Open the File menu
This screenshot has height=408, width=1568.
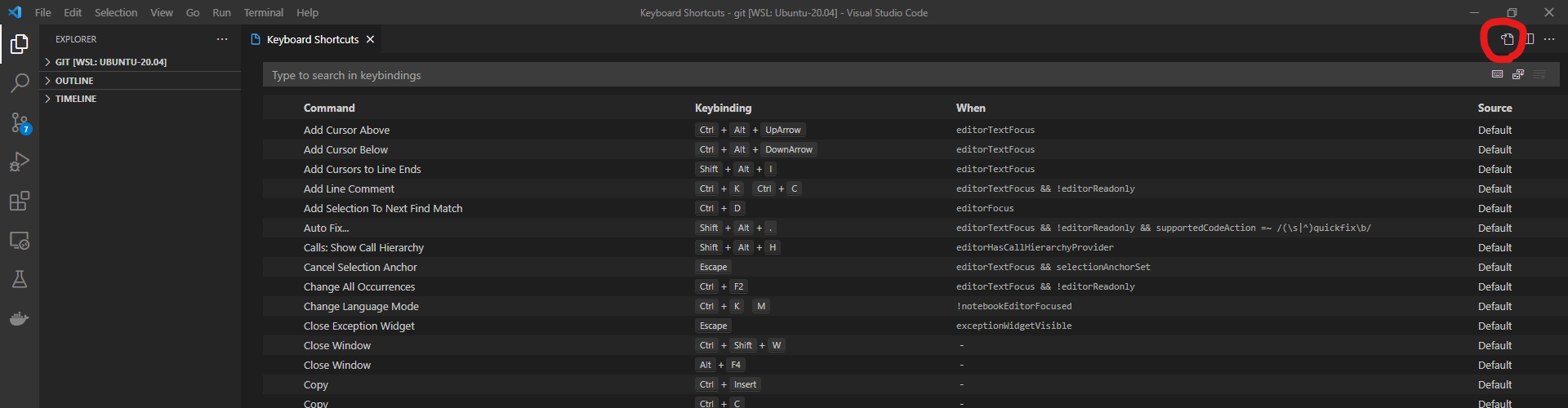point(43,12)
